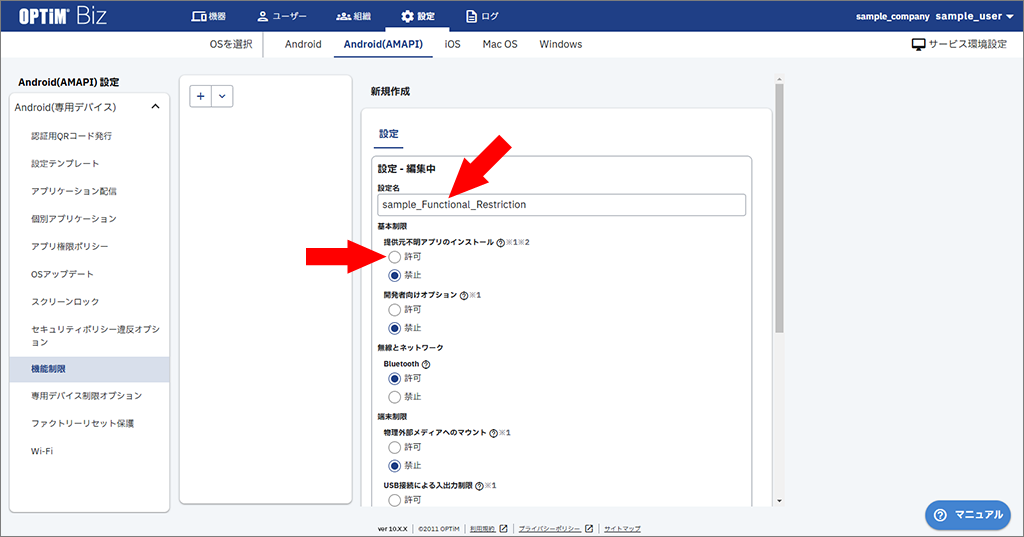Open OSアップデート in sidebar
The image size is (1024, 537).
pos(62,274)
